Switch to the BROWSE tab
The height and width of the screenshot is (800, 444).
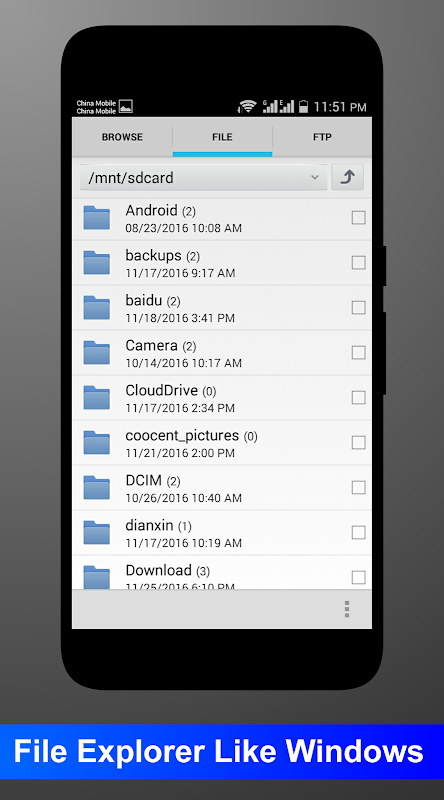122,137
